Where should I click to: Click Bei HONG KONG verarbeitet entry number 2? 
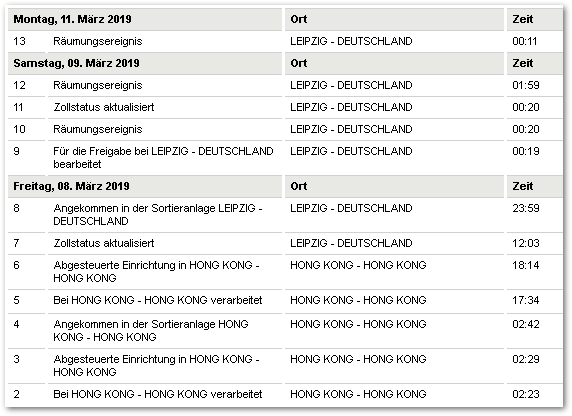[158, 394]
